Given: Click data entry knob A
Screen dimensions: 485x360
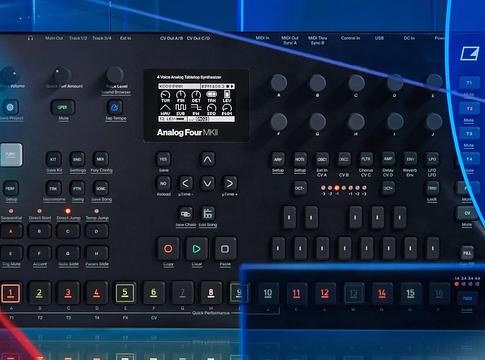Looking at the screenshot, I should [279, 83].
